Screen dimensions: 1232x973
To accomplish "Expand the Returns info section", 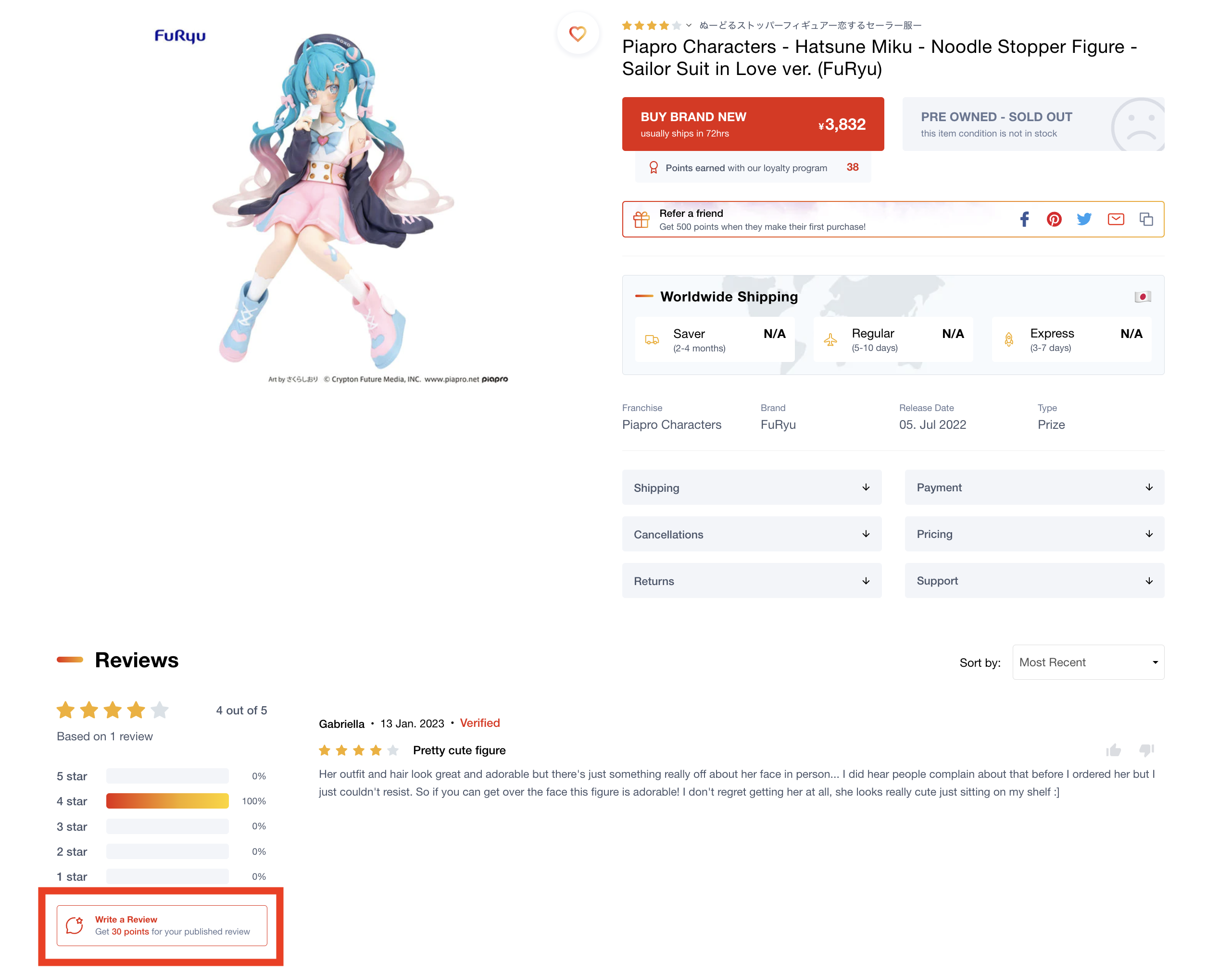I will pyautogui.click(x=752, y=581).
